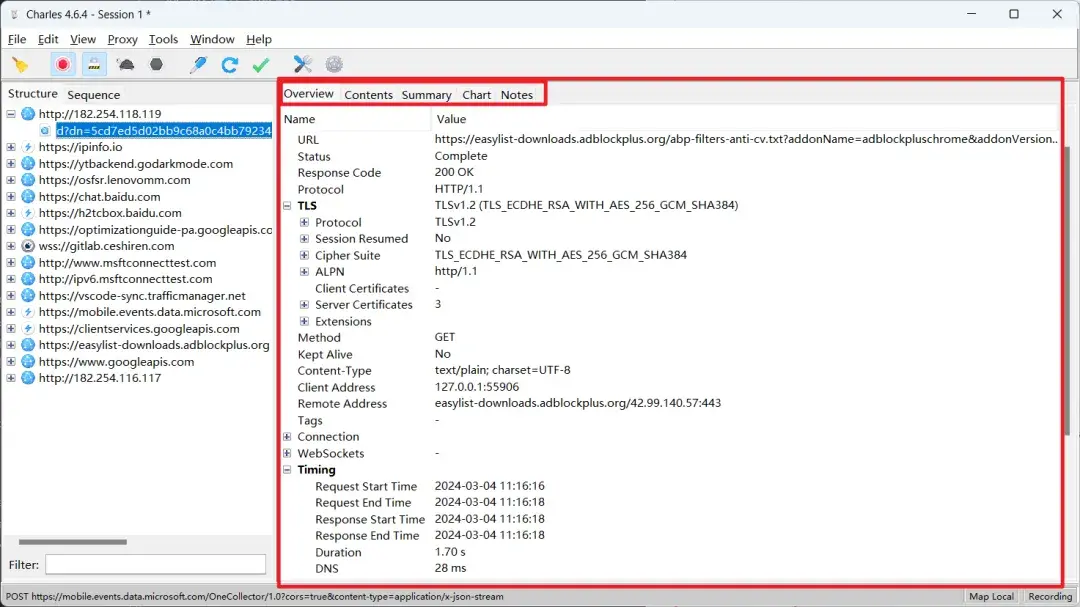Enable throttling with the turtle icon

coord(126,65)
